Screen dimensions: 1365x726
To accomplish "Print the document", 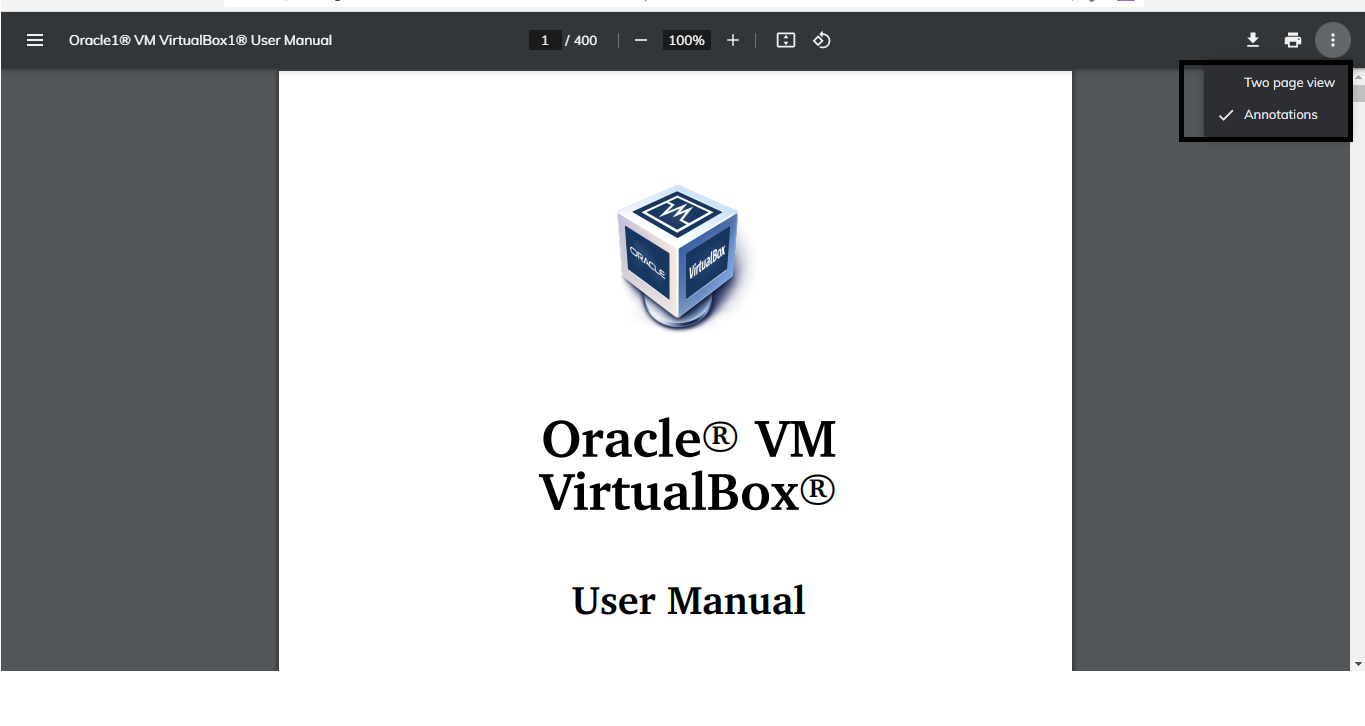I will coord(1293,40).
